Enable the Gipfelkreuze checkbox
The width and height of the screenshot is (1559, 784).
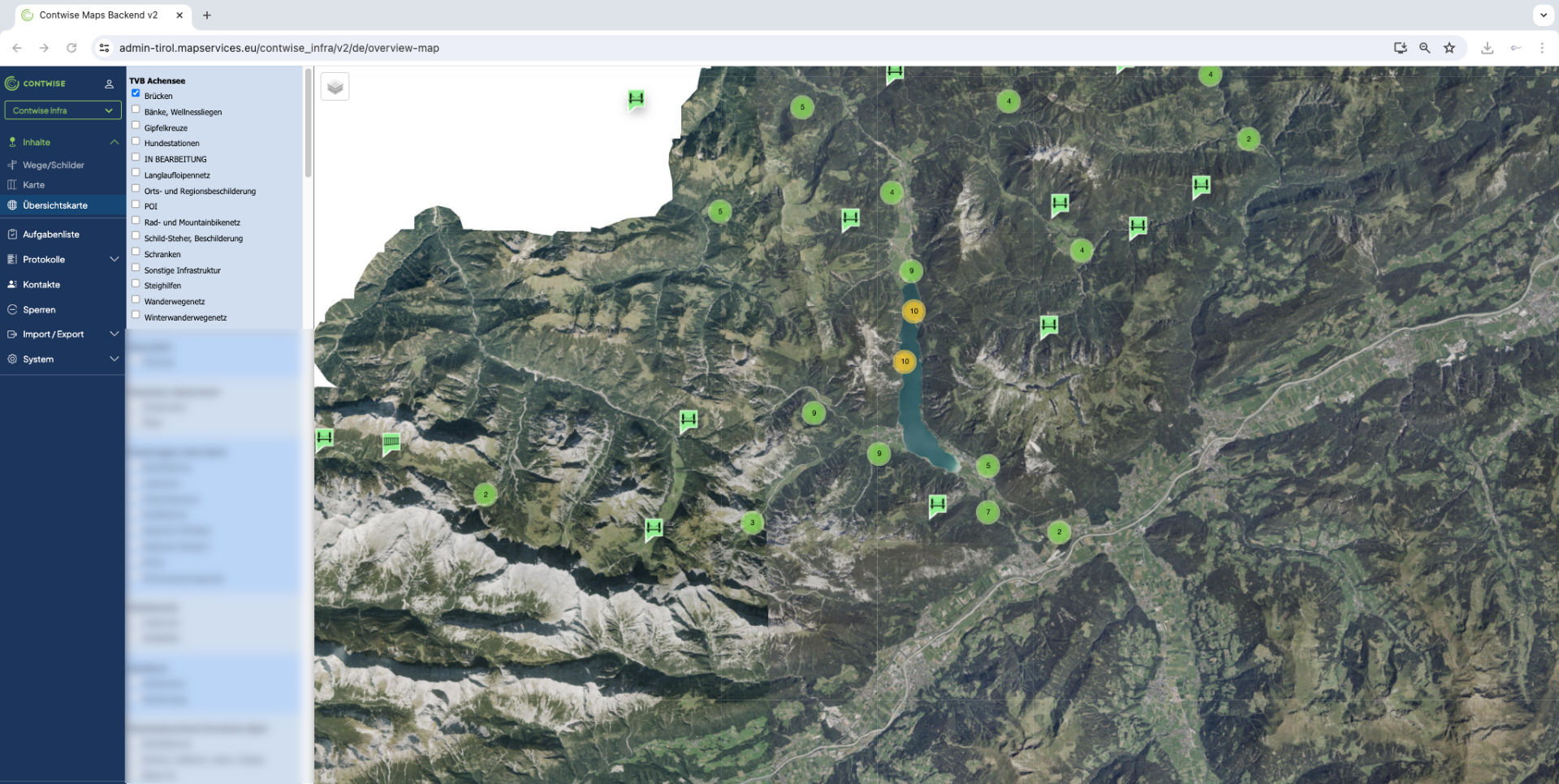point(136,125)
